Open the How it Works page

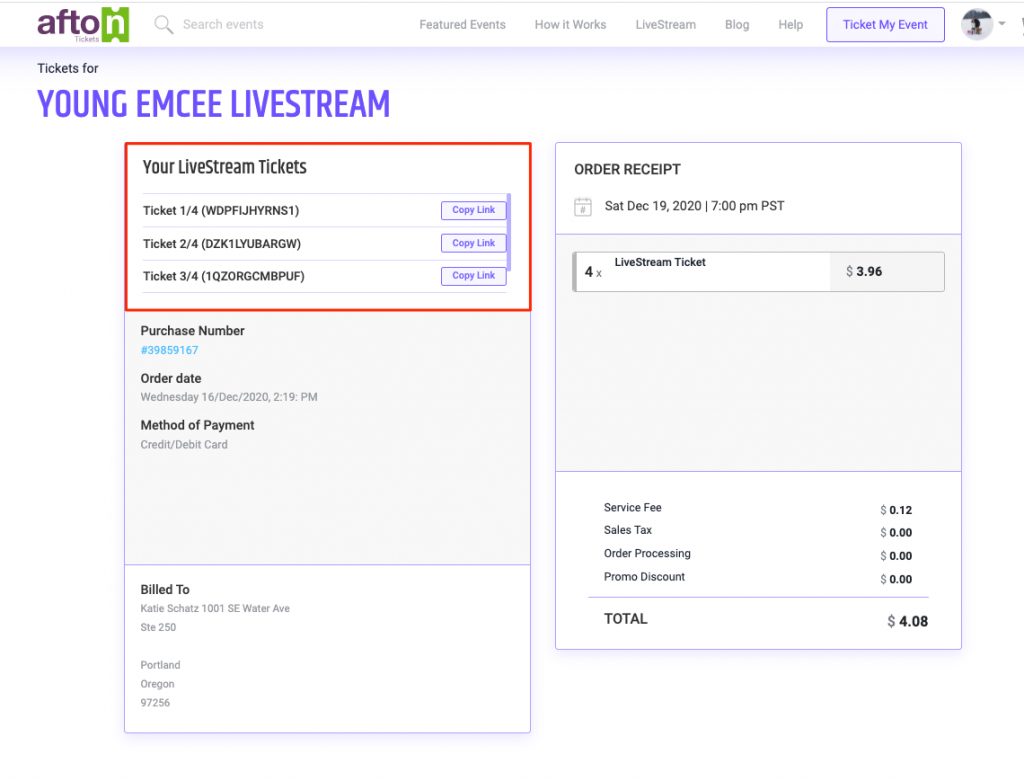pyautogui.click(x=570, y=24)
